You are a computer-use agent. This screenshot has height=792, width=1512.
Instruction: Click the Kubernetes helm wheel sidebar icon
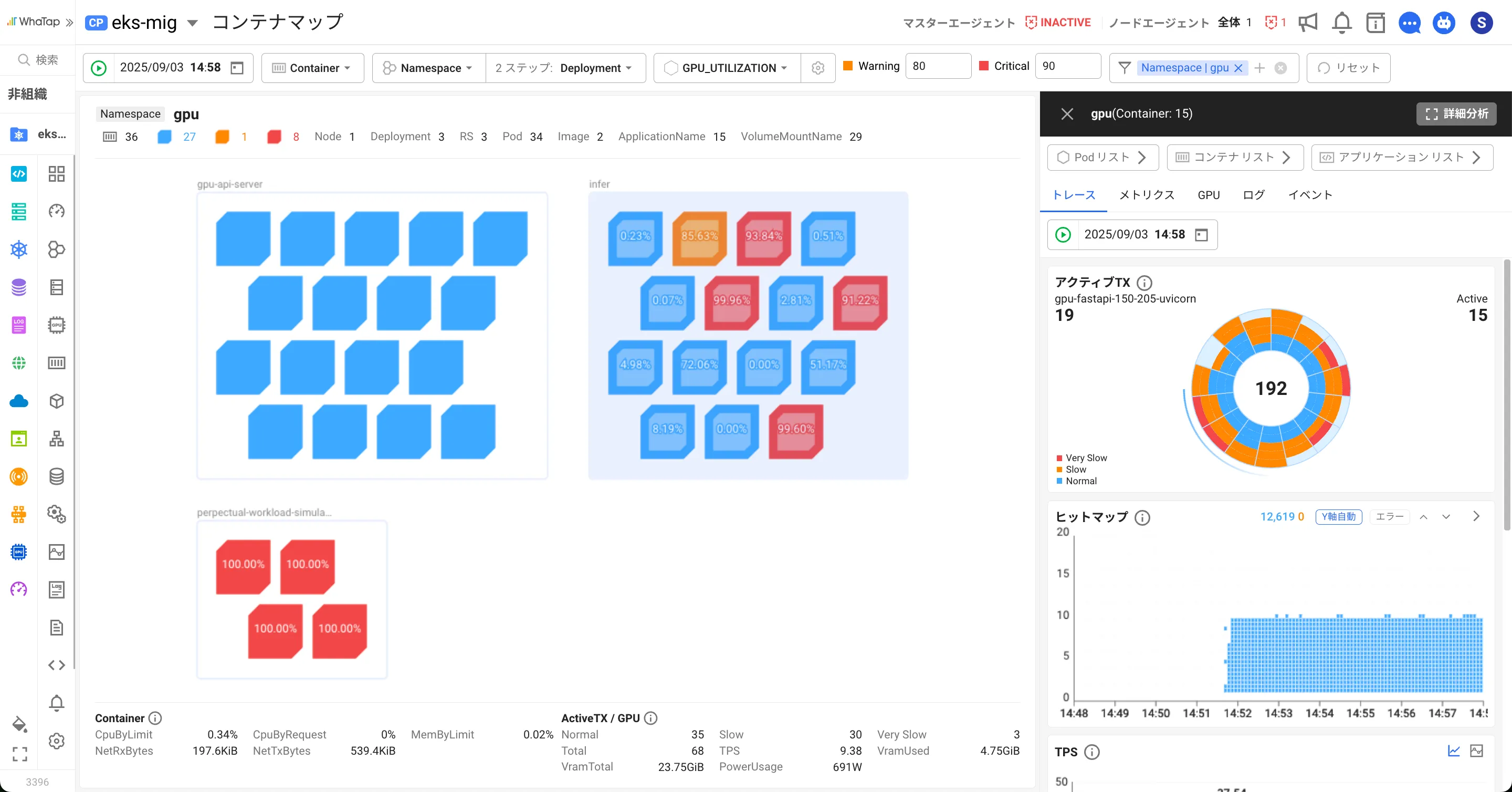pos(19,249)
